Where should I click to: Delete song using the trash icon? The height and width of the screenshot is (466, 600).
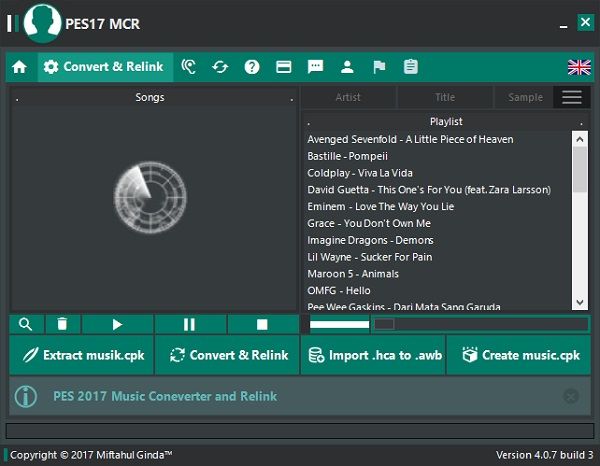62,324
